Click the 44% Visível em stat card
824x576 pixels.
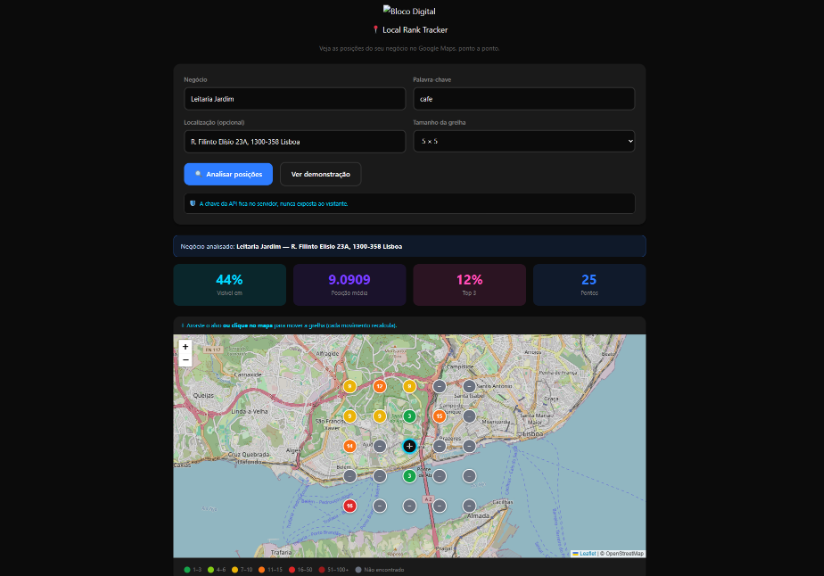230,285
